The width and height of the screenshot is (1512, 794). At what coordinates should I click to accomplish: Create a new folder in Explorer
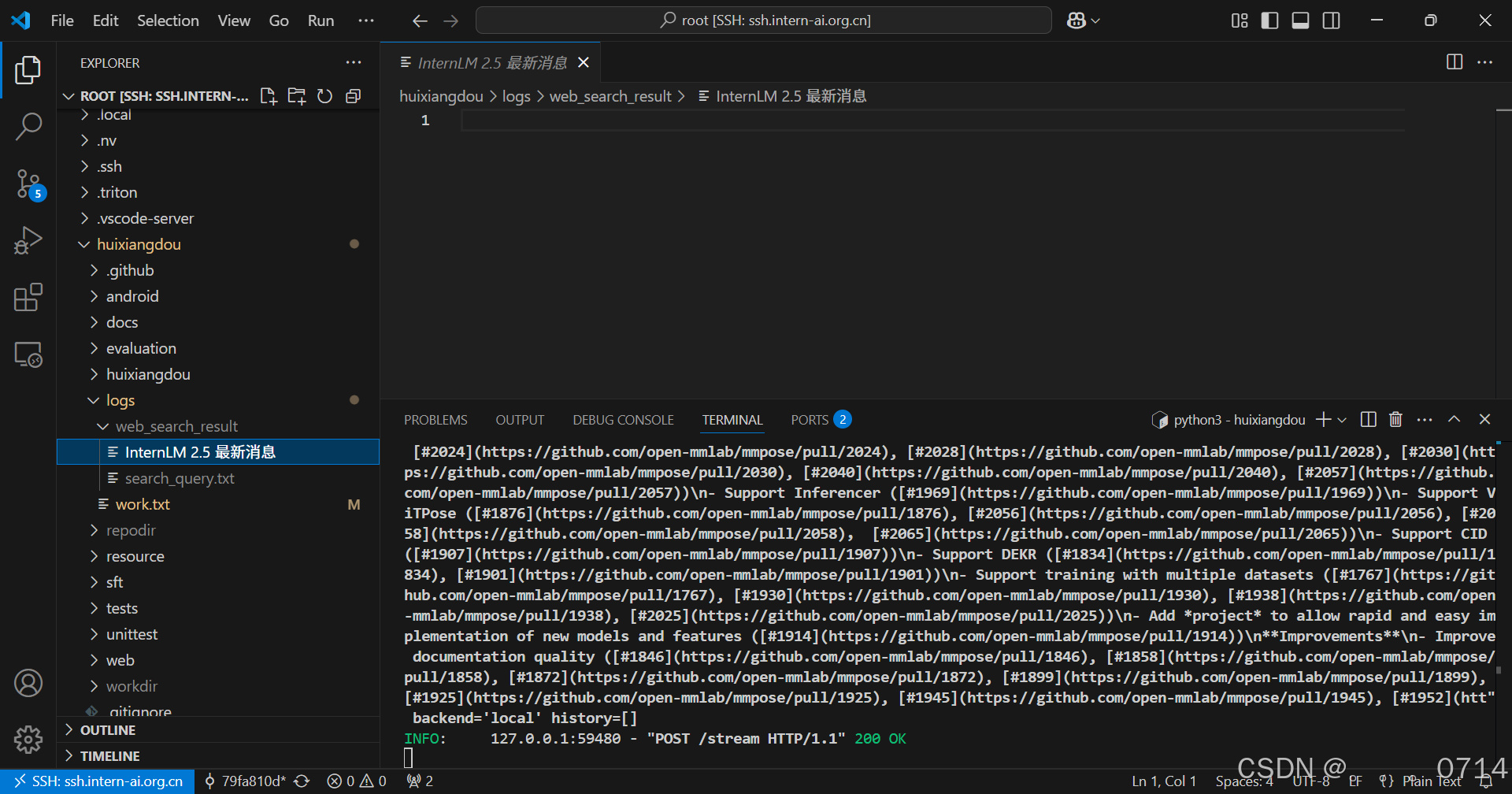[x=297, y=96]
